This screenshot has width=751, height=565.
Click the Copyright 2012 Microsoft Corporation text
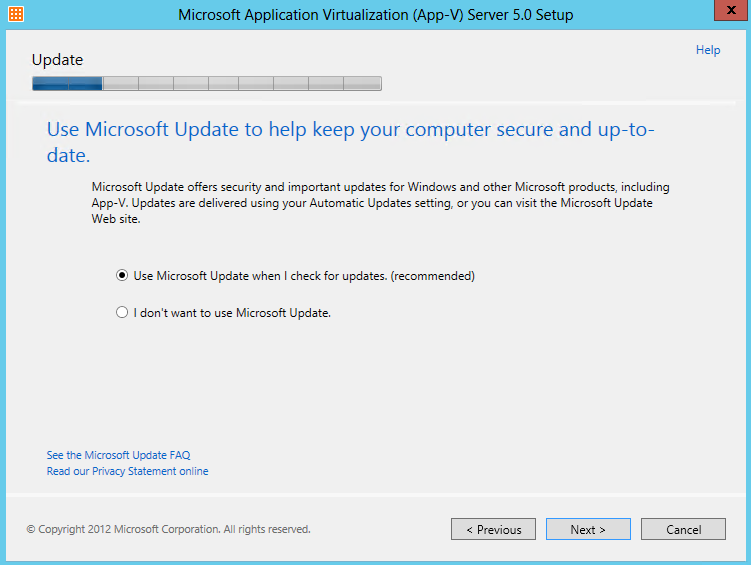tap(169, 529)
